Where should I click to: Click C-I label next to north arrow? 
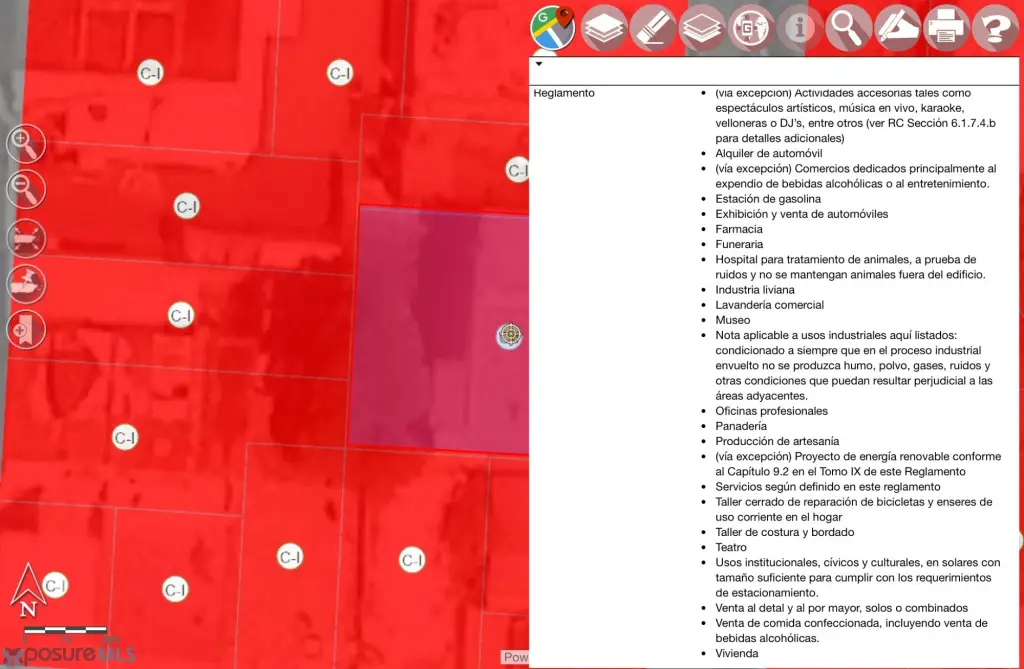[x=56, y=585]
